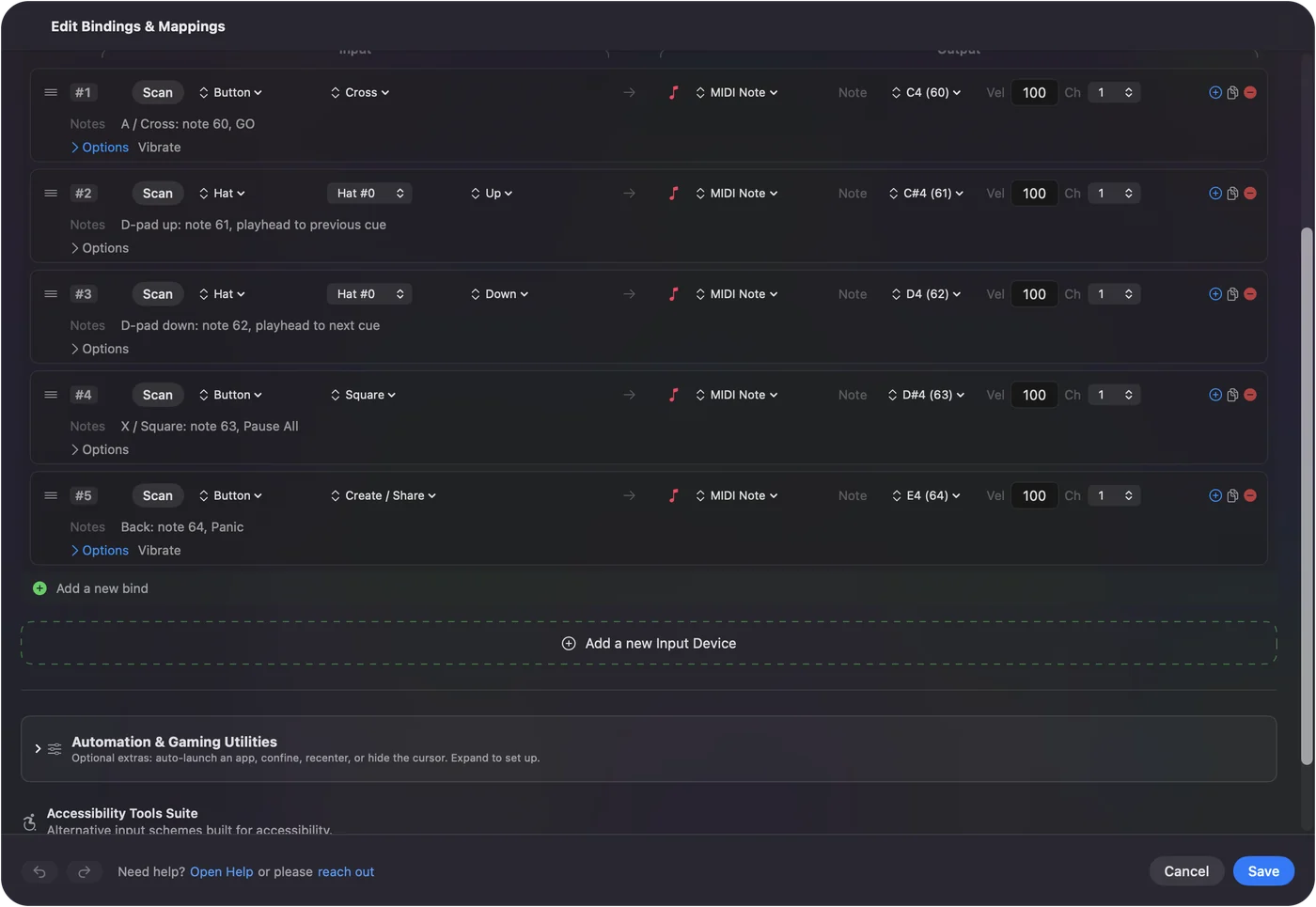Add a binding after bind #1
Viewport: 1316px width, 907px height.
[x=1215, y=92]
